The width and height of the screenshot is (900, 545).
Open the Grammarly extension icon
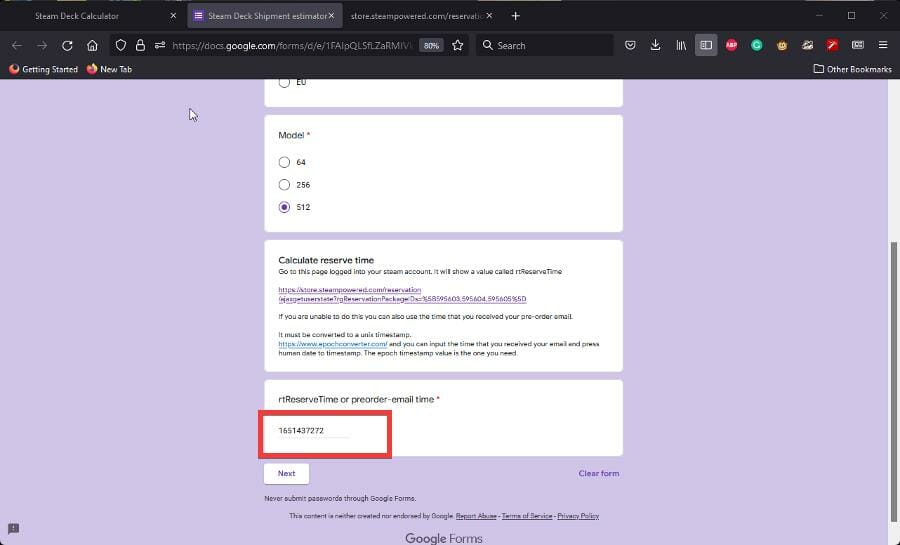pos(757,45)
